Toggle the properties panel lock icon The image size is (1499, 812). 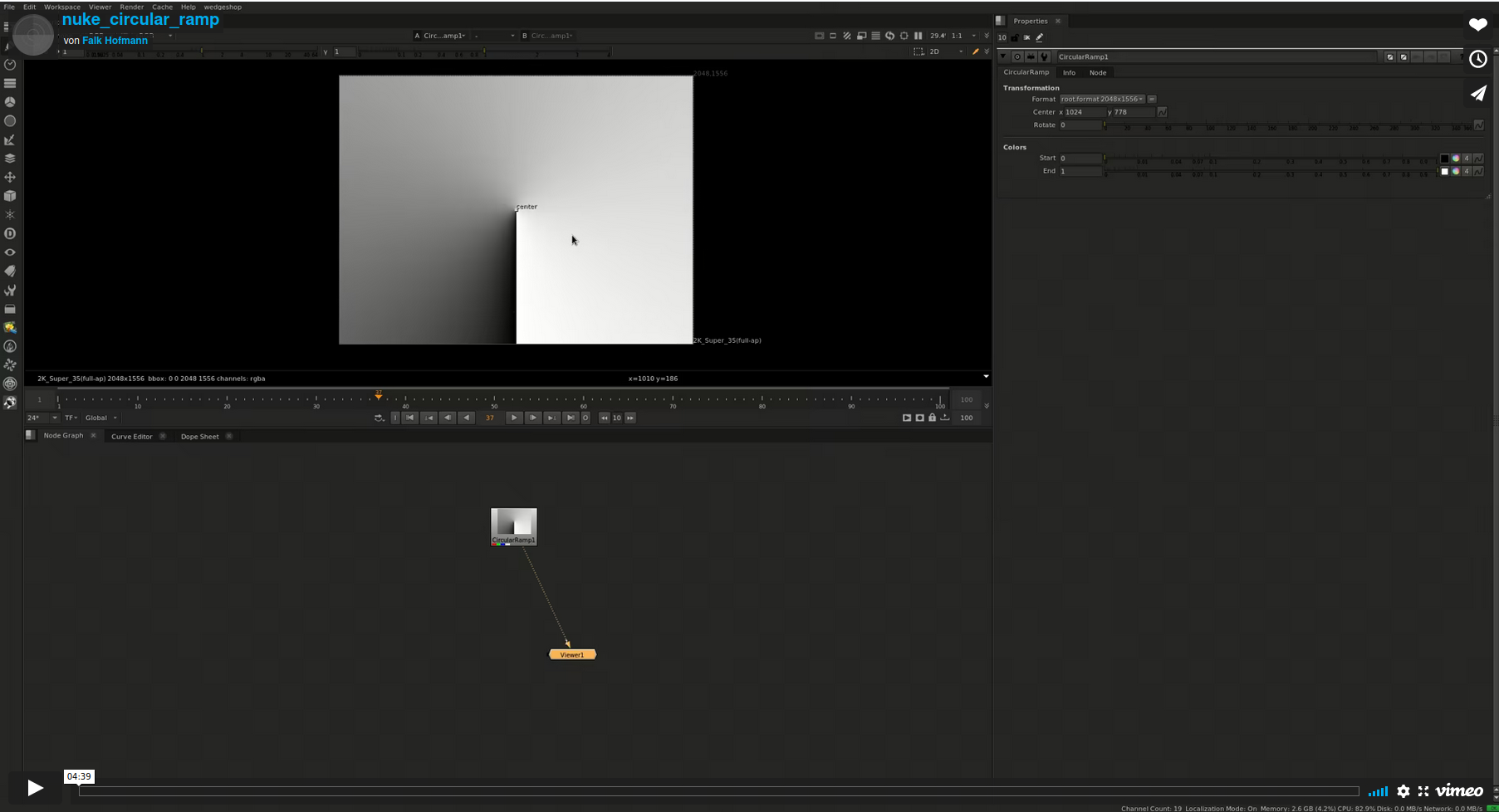pyautogui.click(x=1014, y=37)
